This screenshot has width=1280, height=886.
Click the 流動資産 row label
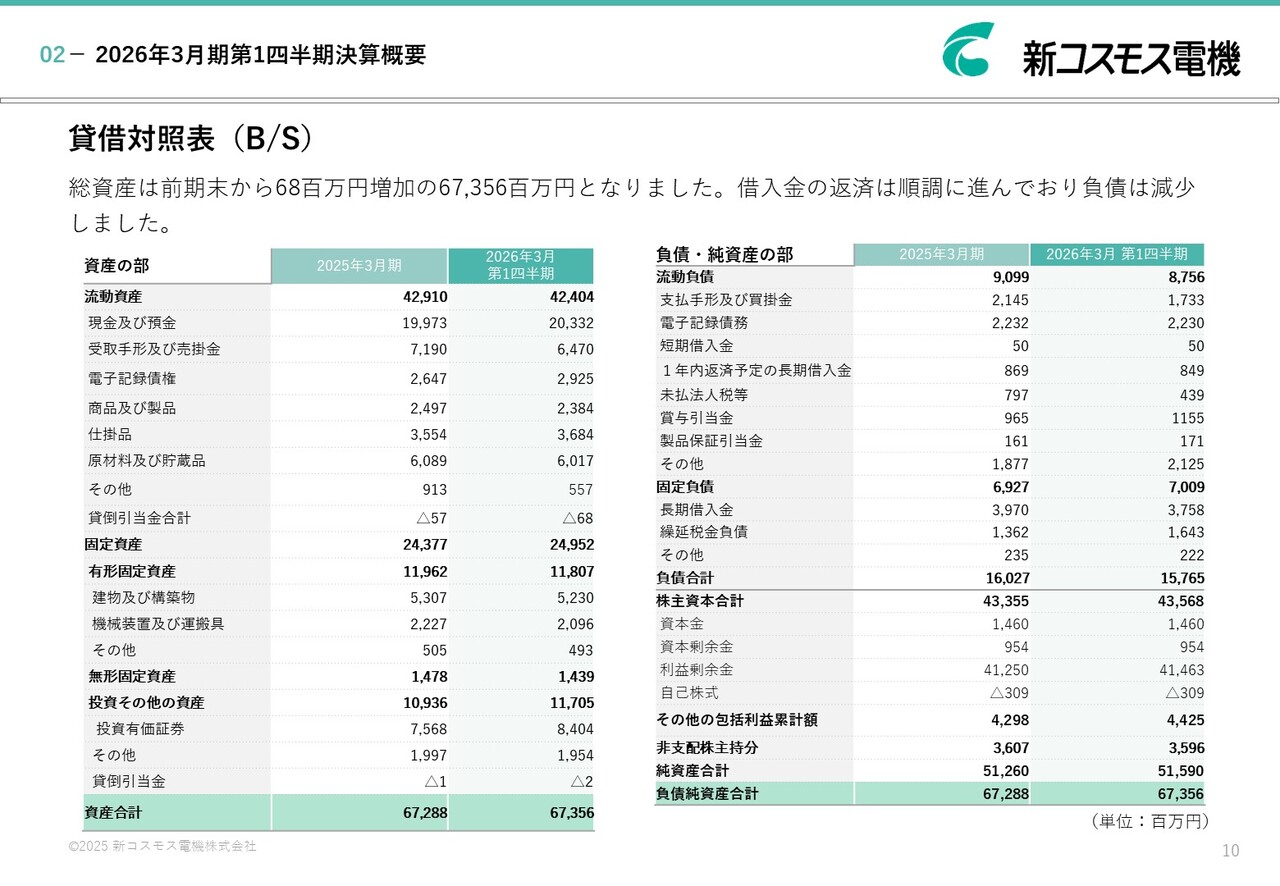tap(113, 297)
